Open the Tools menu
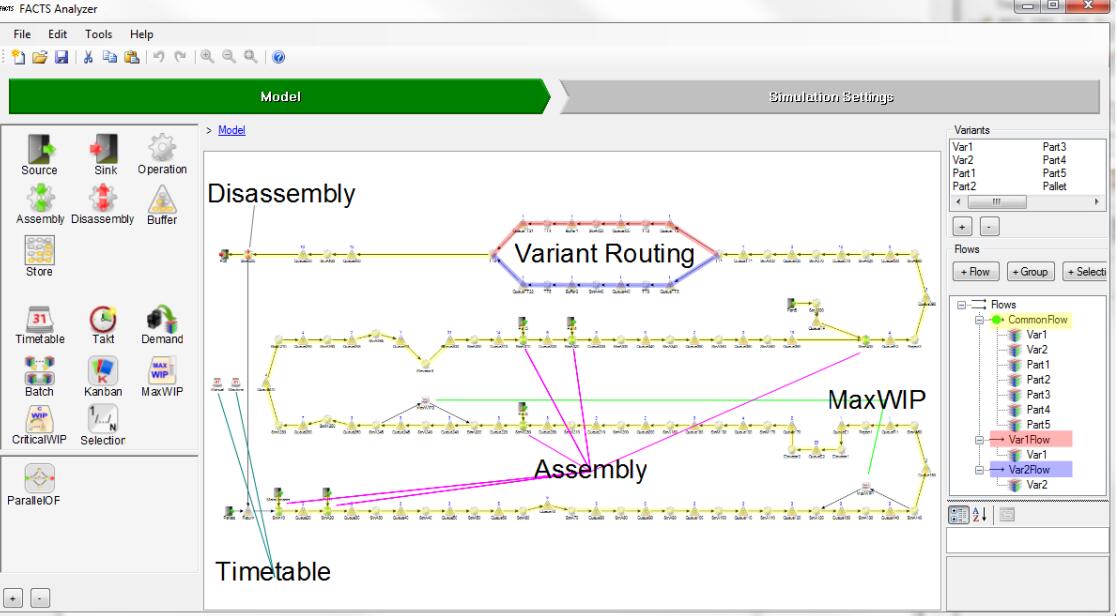Image resolution: width=1116 pixels, height=616 pixels. pyautogui.click(x=98, y=34)
